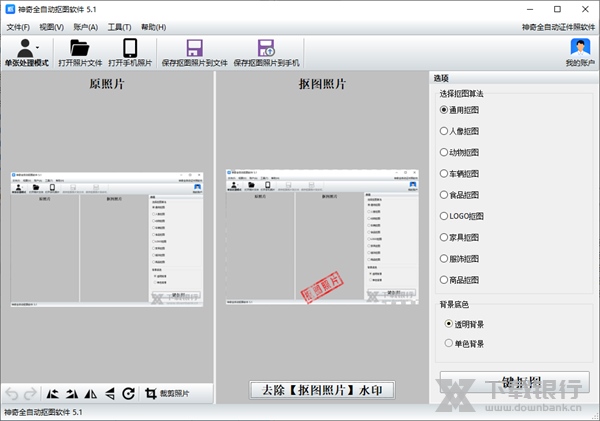The width and height of the screenshot is (600, 421).
Task: Click the 裁剪照片 crop tool
Action: (x=167, y=394)
